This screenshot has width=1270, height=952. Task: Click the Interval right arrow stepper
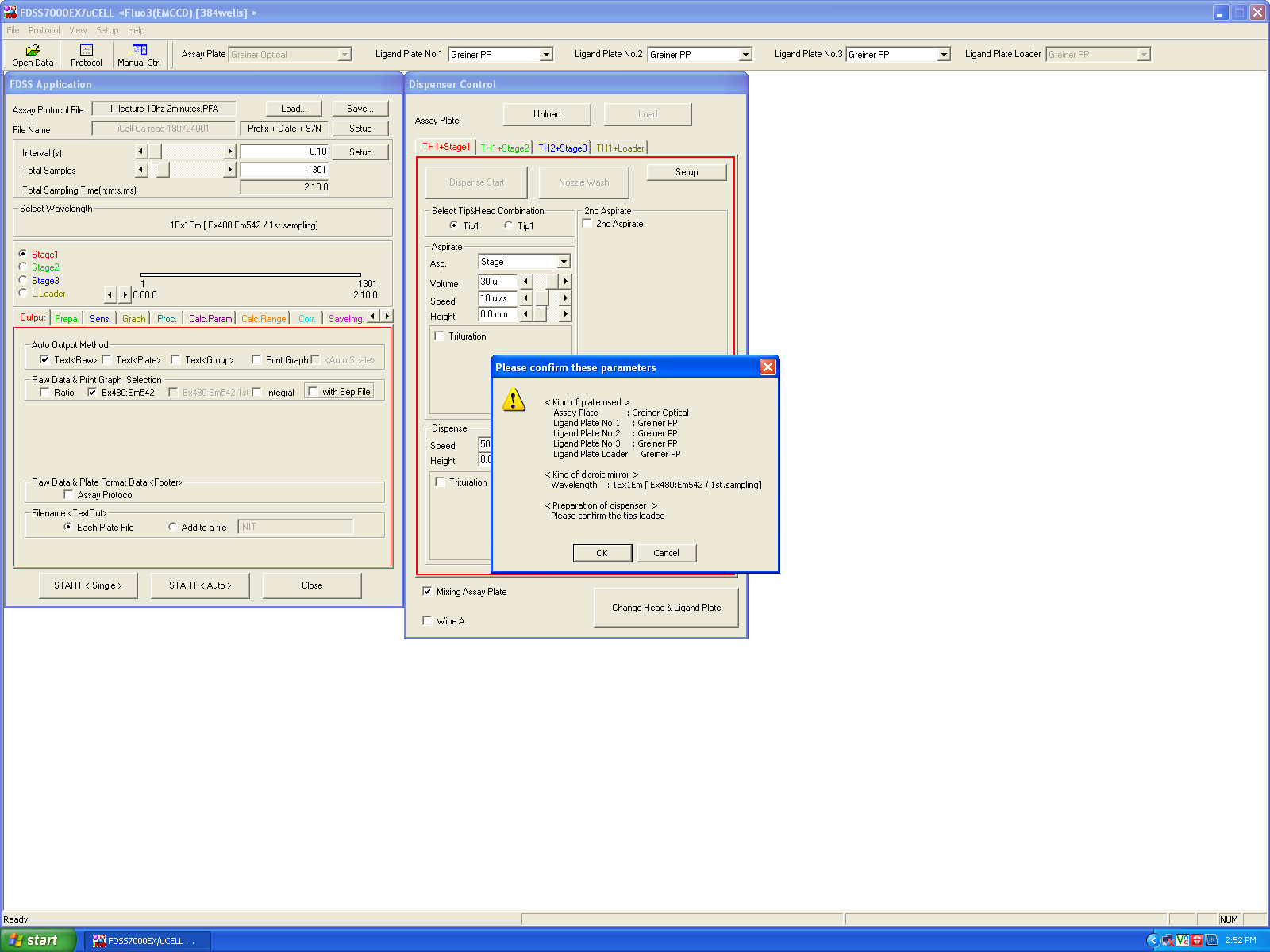tap(230, 152)
